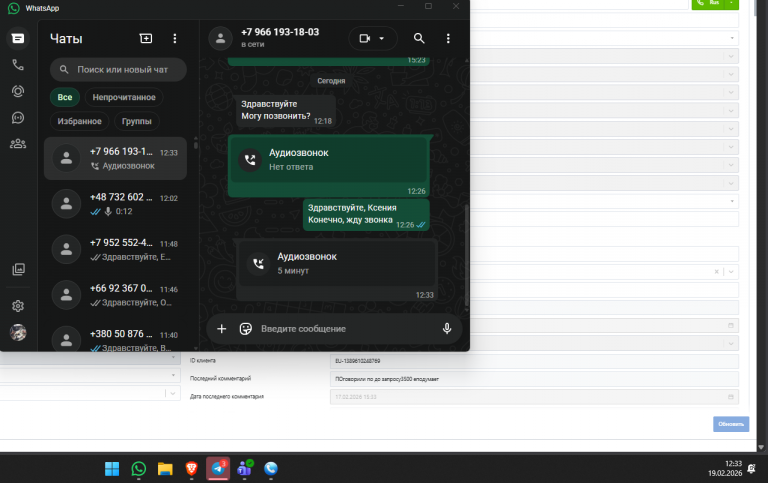
Task: Start a new chat with the plus-window icon
Action: coord(146,38)
